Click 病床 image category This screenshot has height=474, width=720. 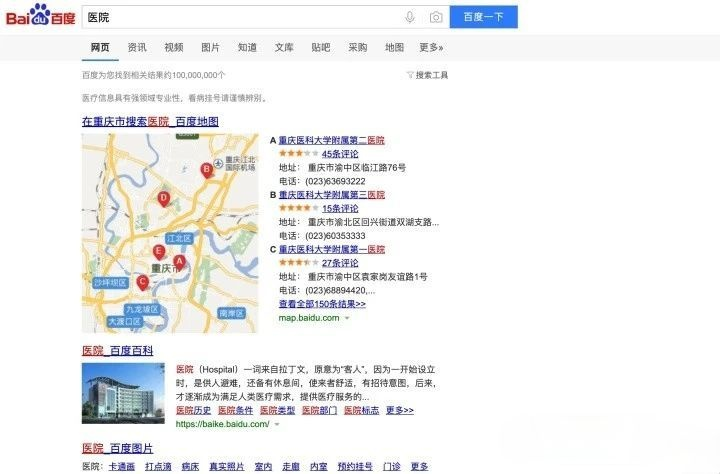tap(190, 467)
